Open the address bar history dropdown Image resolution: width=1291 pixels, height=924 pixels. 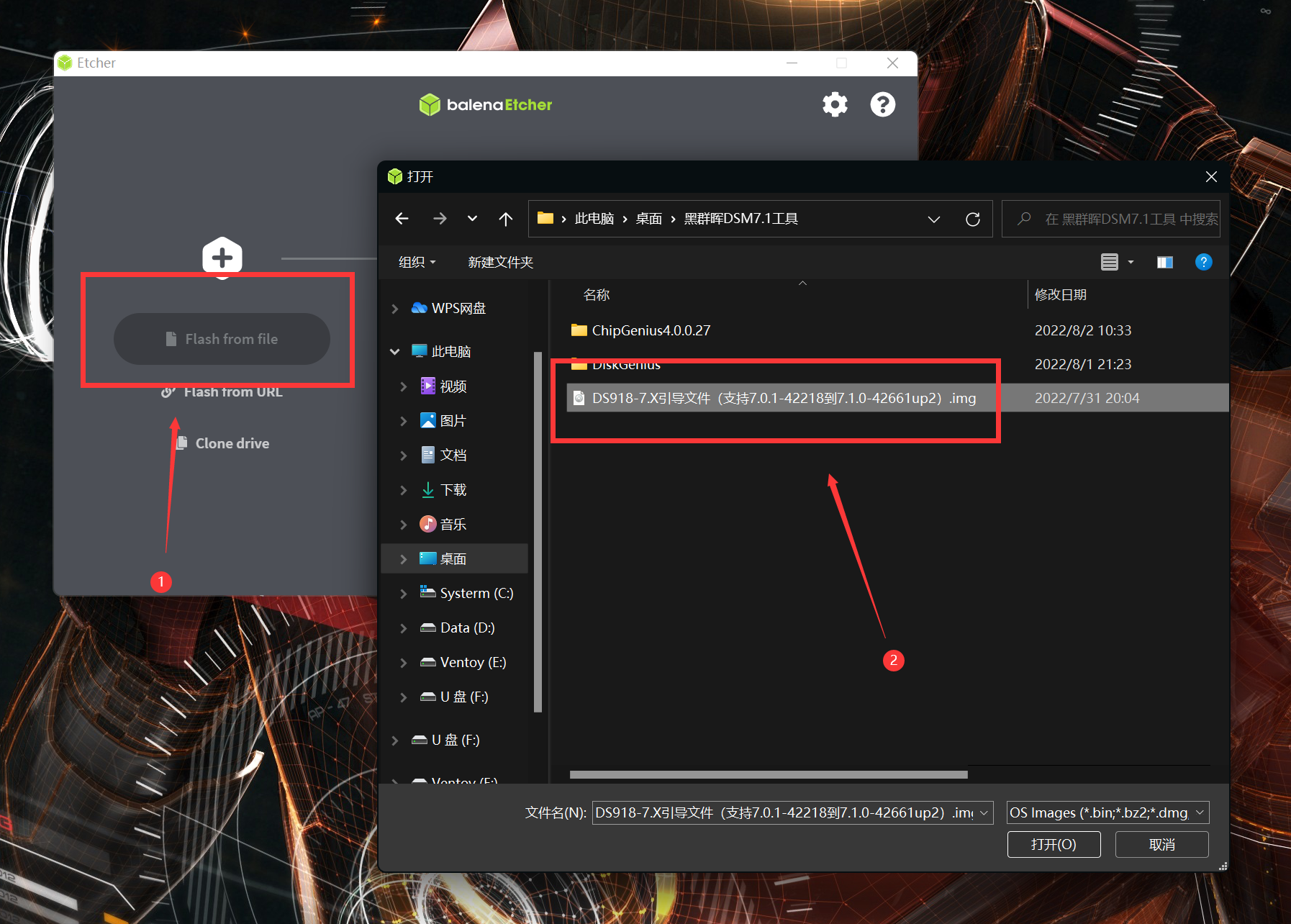point(933,219)
